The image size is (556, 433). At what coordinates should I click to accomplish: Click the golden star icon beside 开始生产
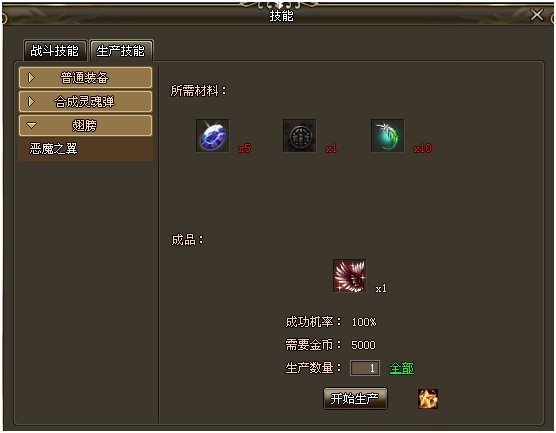pos(428,399)
